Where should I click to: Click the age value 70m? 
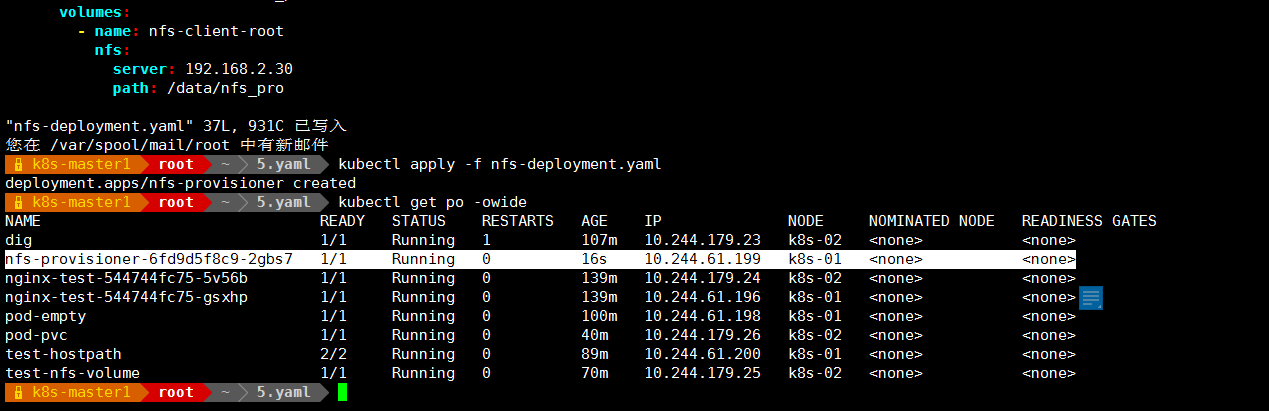[x=594, y=373]
